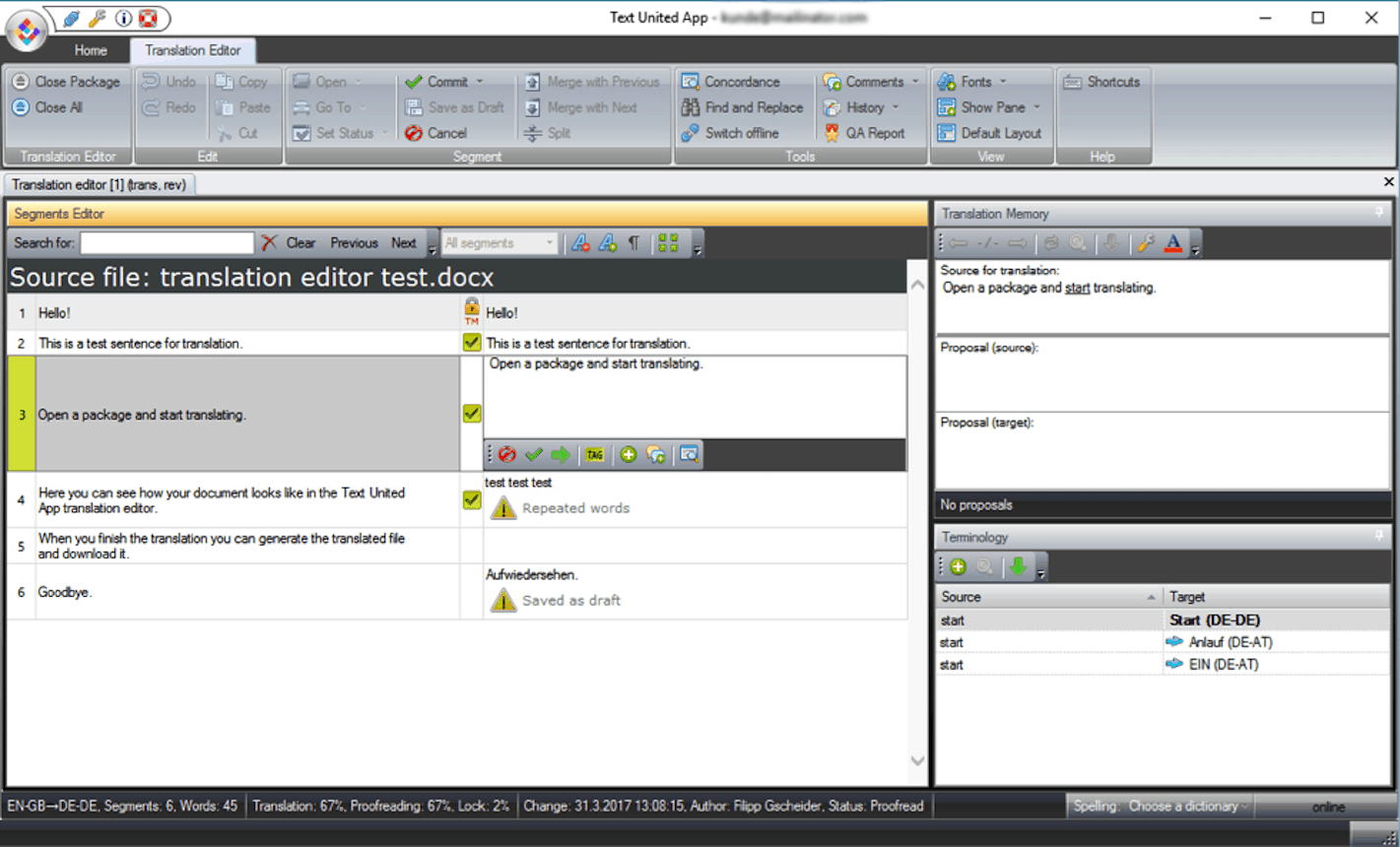Viewport: 1400px width, 847px height.
Task: Click the preview window icon in the segment toolbar
Action: click(689, 454)
